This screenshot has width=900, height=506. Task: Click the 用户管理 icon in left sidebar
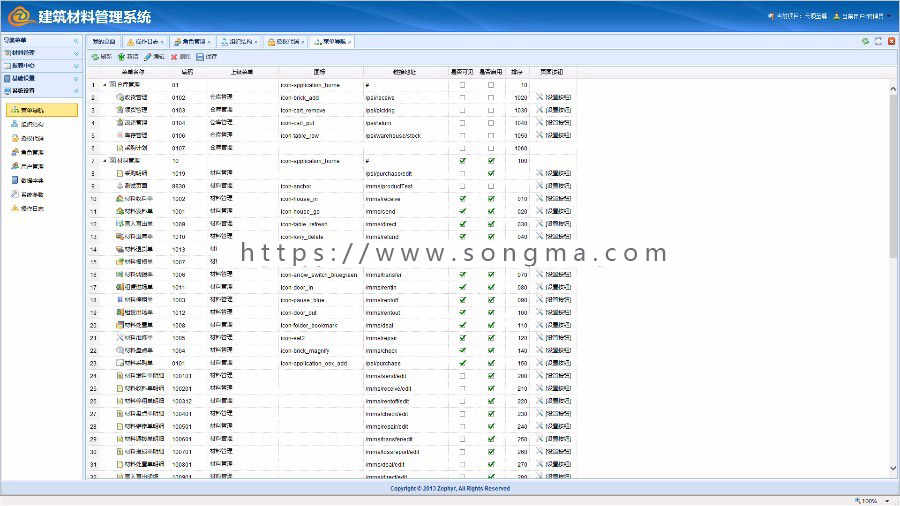tap(15, 166)
